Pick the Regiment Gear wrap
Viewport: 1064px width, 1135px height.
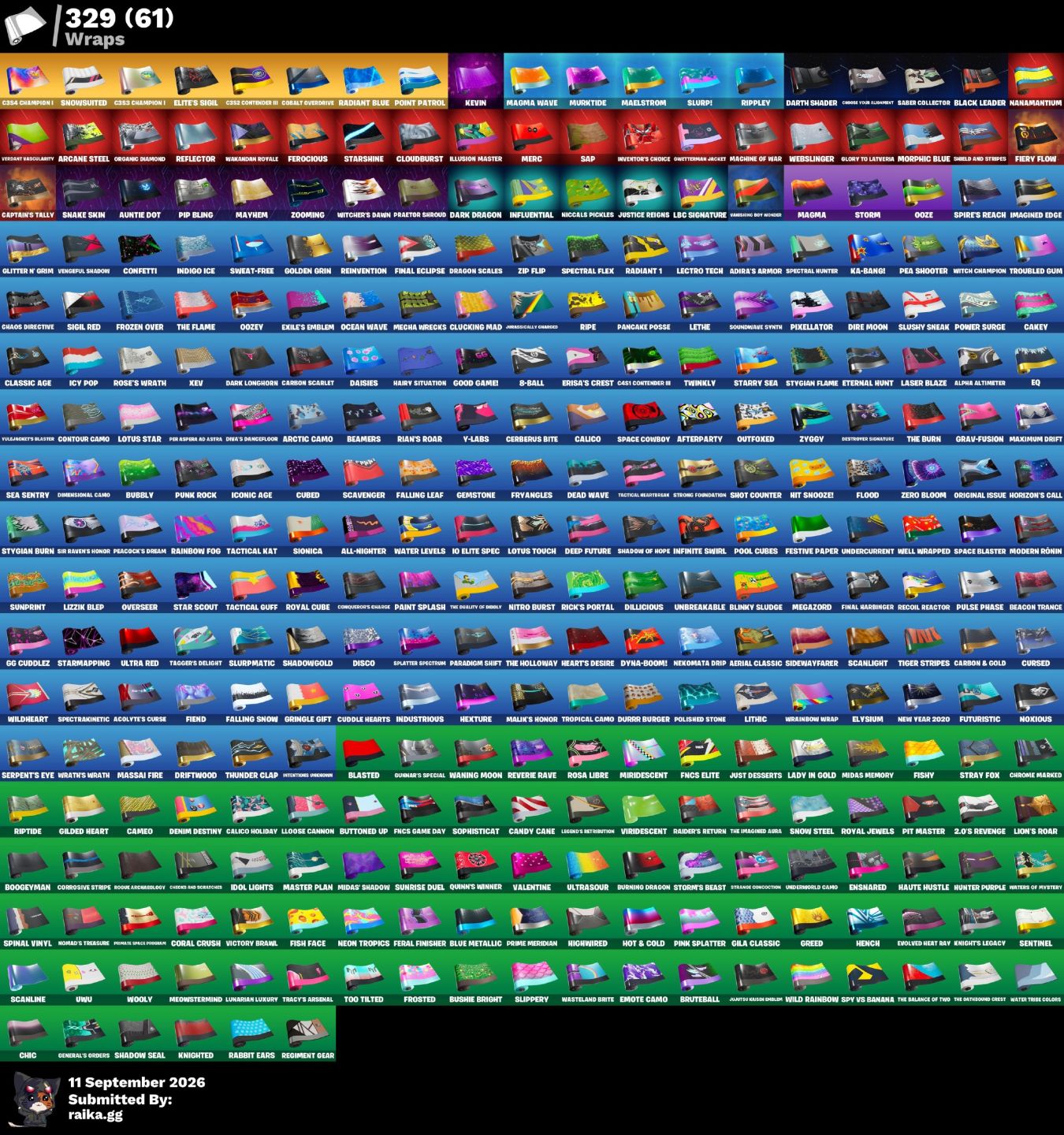pyautogui.click(x=307, y=1033)
